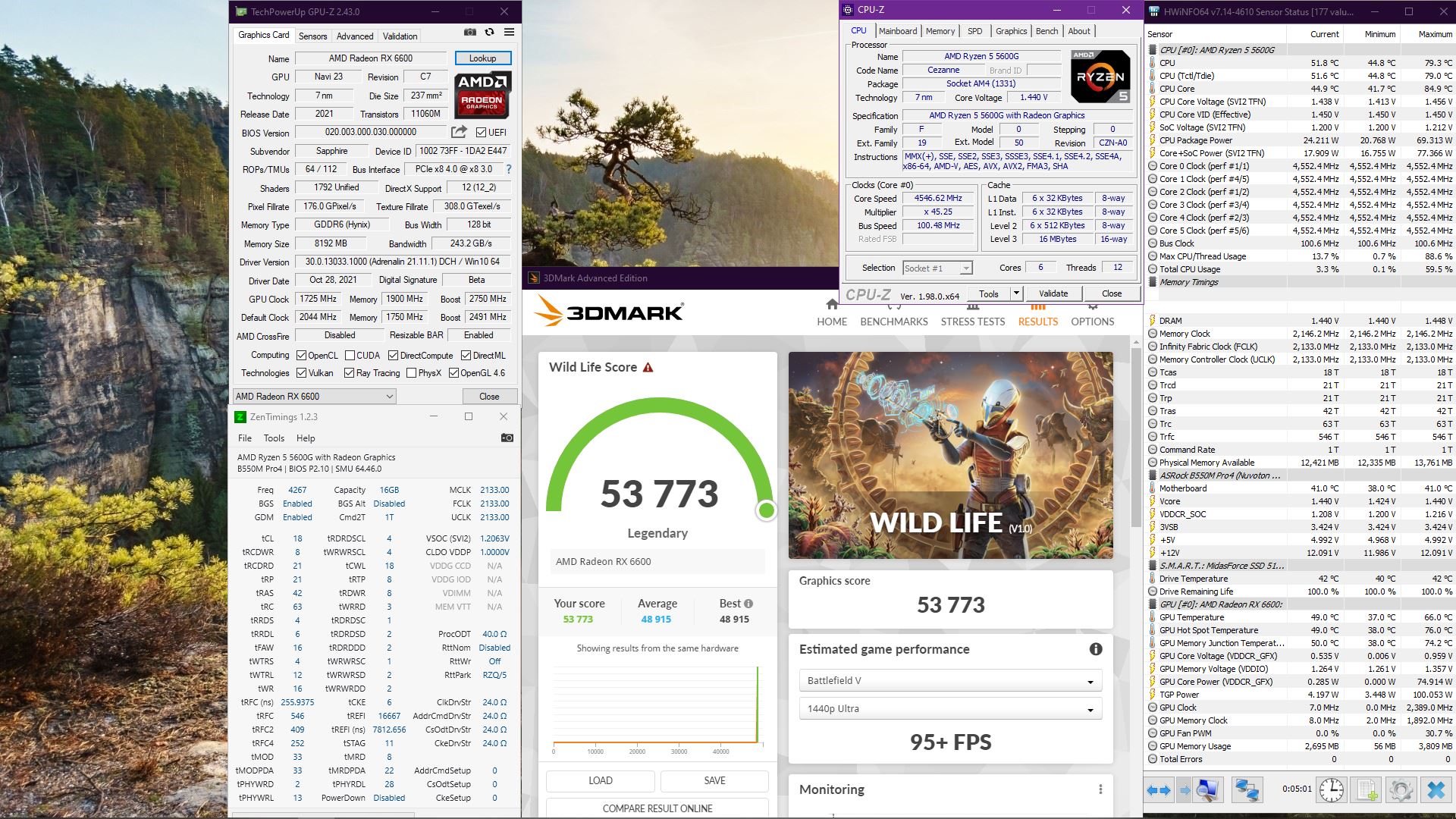The height and width of the screenshot is (819, 1456).
Task: Click the HWiNFO blue X close-sensors icon
Action: (1436, 790)
